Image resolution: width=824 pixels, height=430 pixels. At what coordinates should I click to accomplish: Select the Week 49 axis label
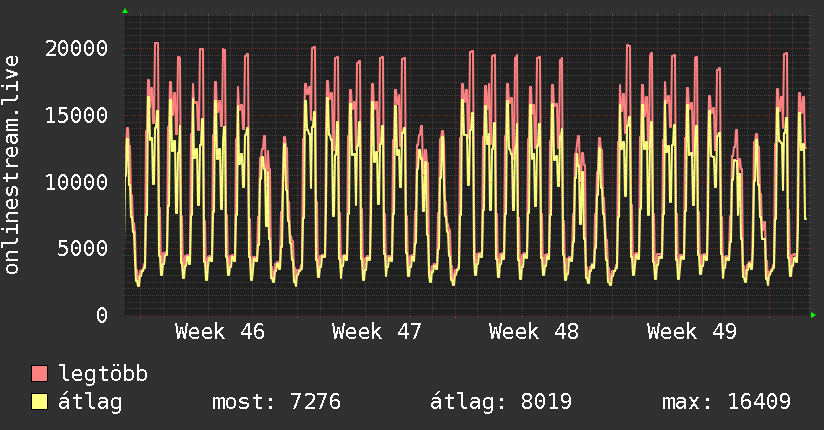tap(692, 331)
